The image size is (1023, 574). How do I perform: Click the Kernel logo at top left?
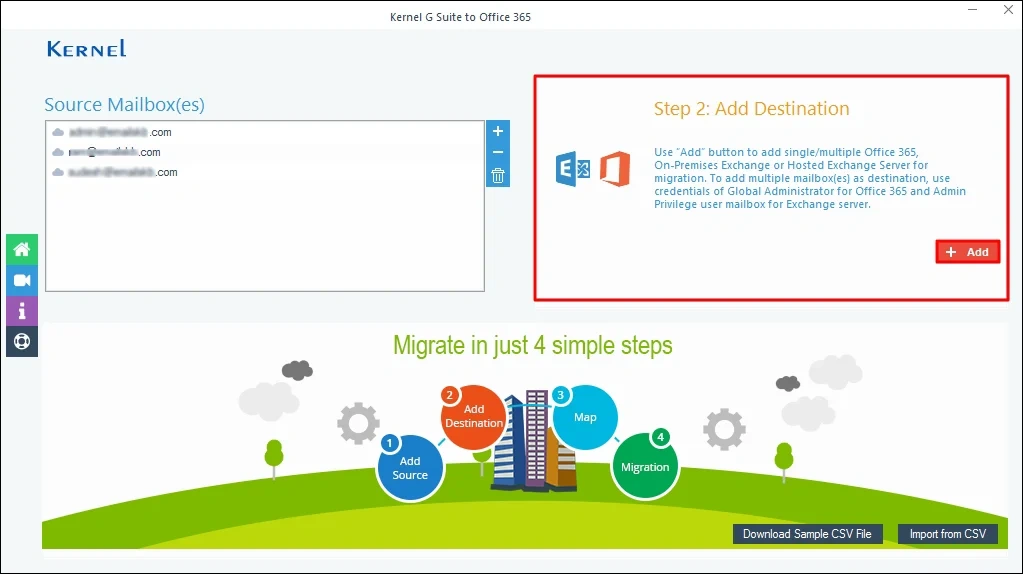(x=86, y=49)
